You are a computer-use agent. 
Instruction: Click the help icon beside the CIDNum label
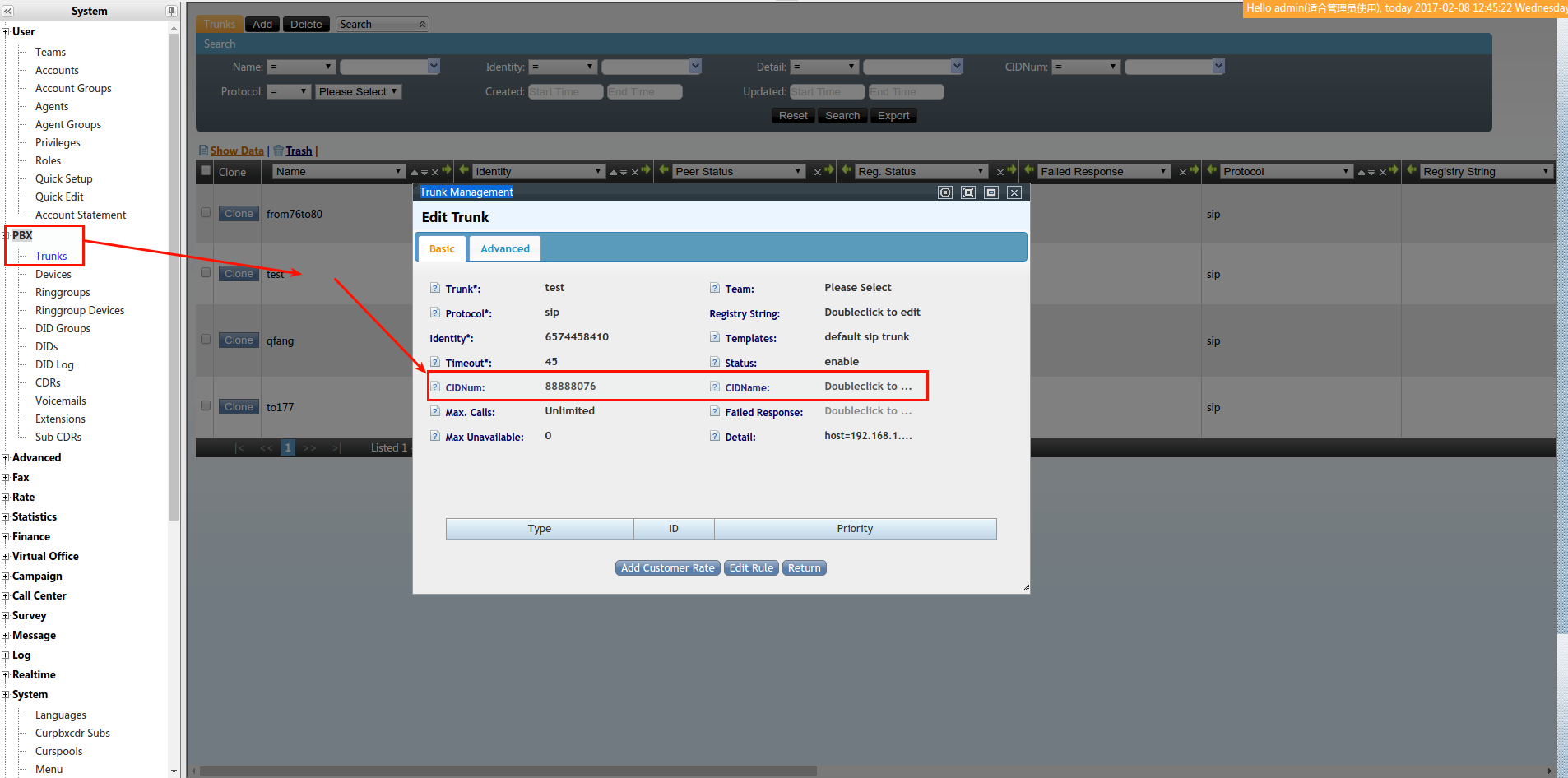(x=434, y=387)
